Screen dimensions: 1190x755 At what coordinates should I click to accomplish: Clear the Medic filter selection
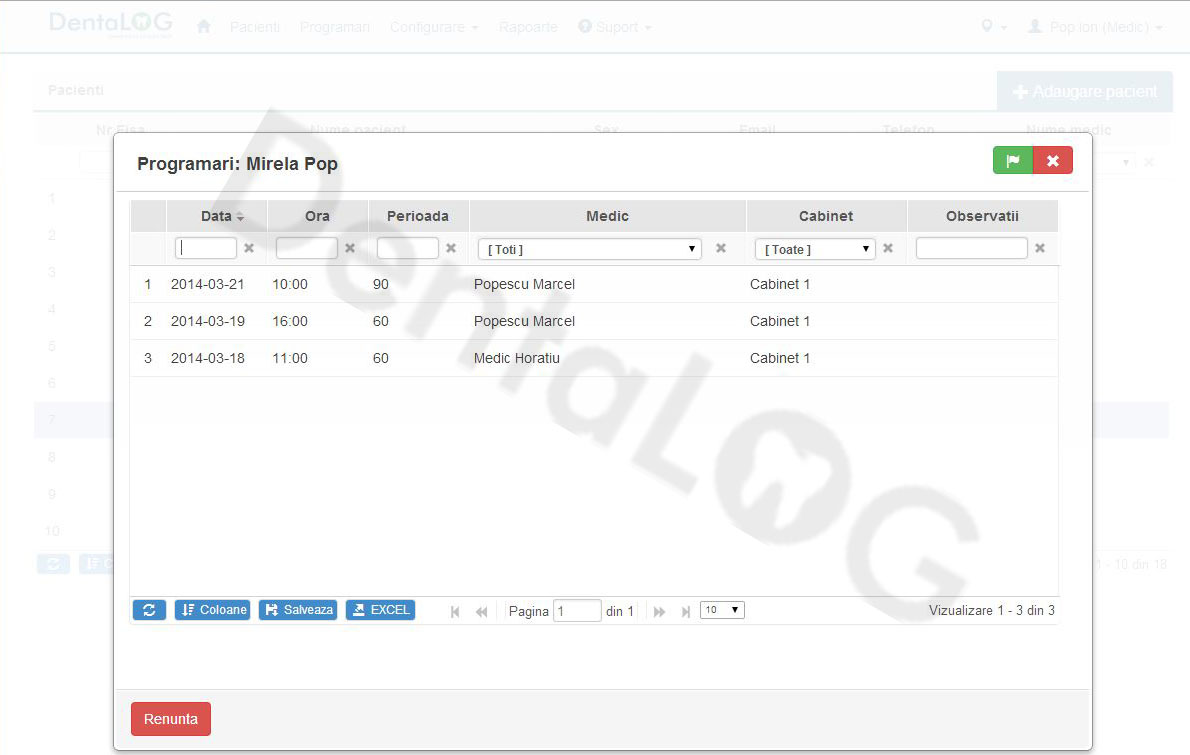tap(721, 248)
